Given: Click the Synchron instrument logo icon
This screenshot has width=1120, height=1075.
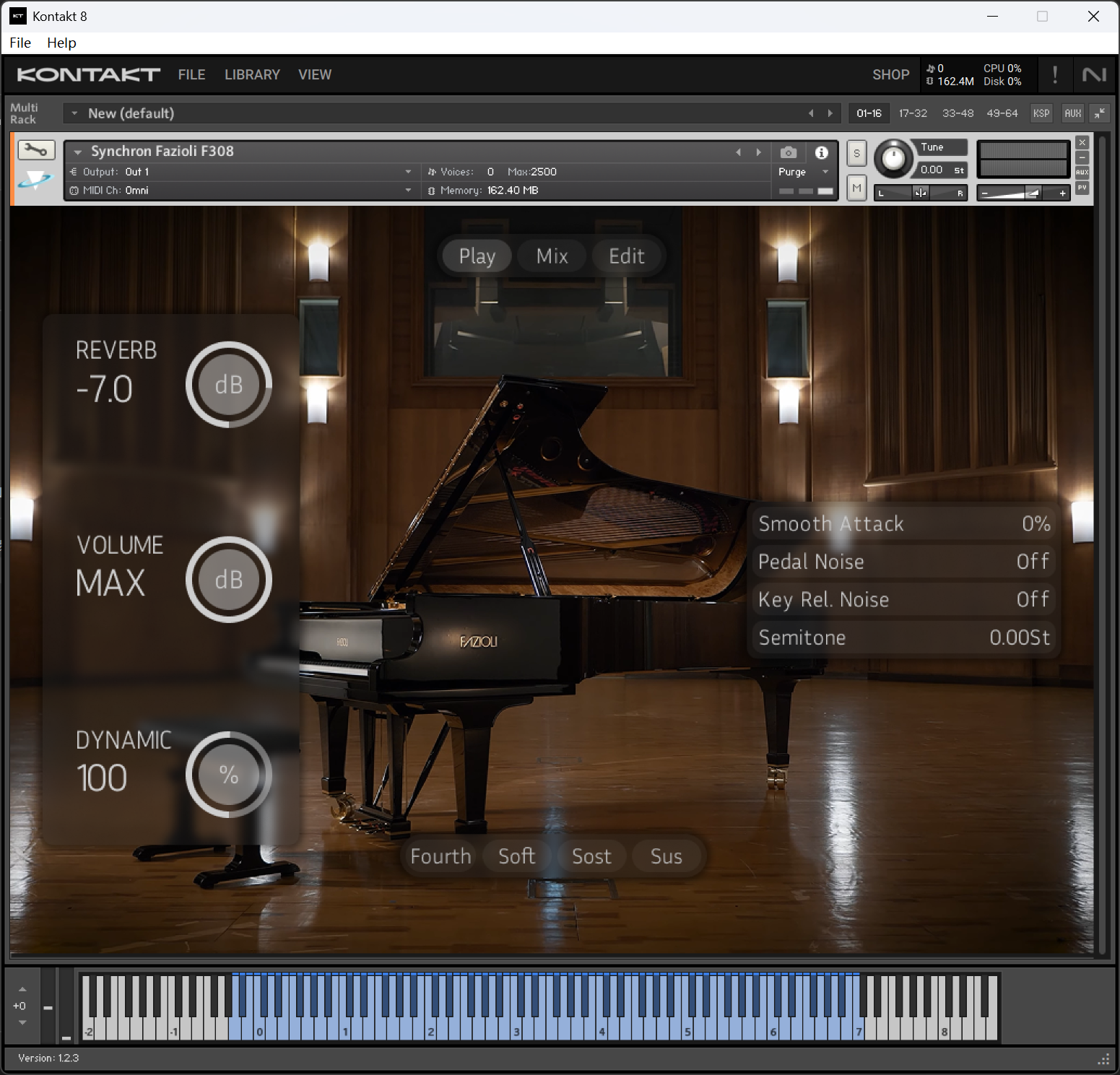Looking at the screenshot, I should (x=35, y=180).
